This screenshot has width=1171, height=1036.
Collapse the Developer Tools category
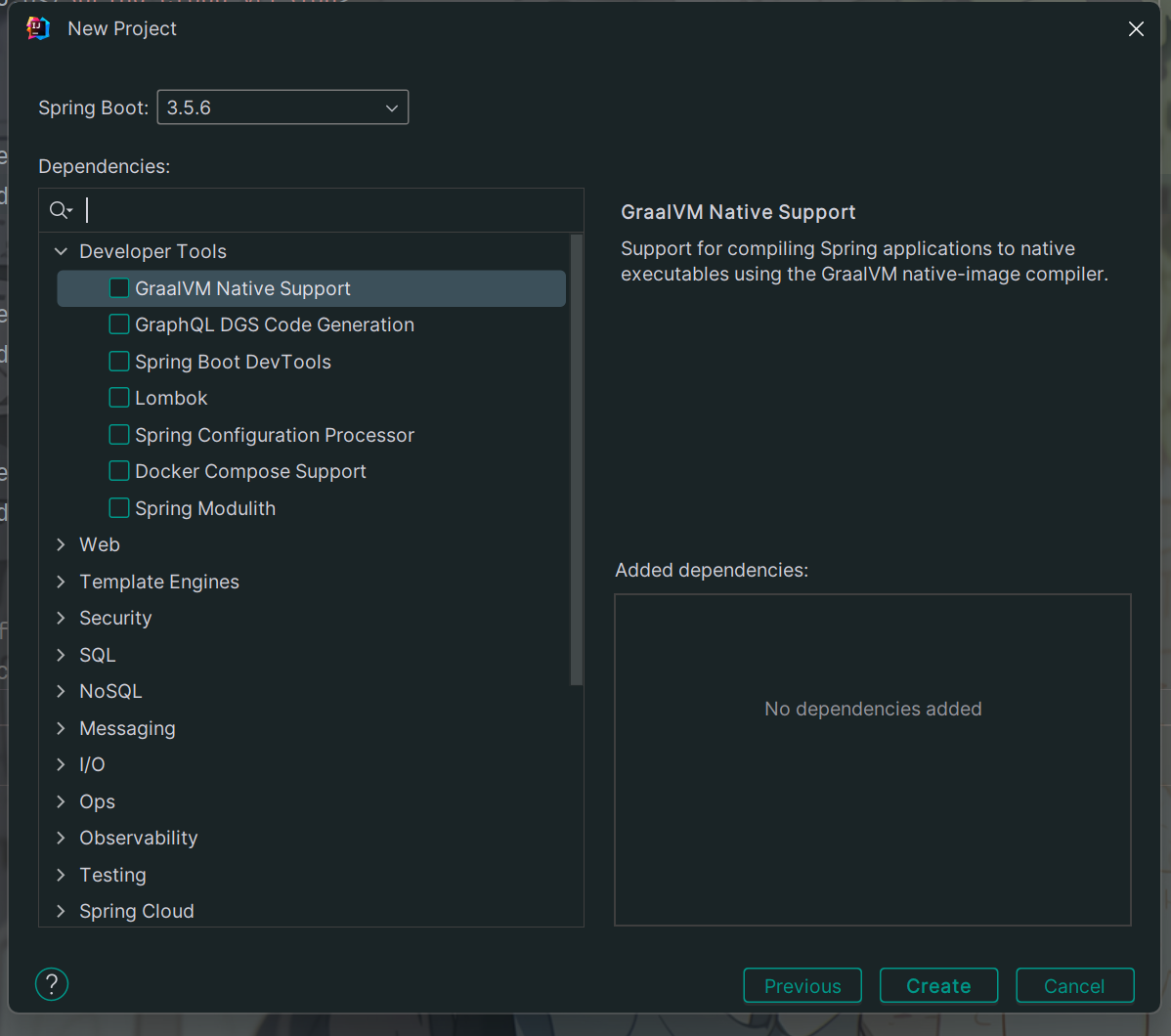61,251
